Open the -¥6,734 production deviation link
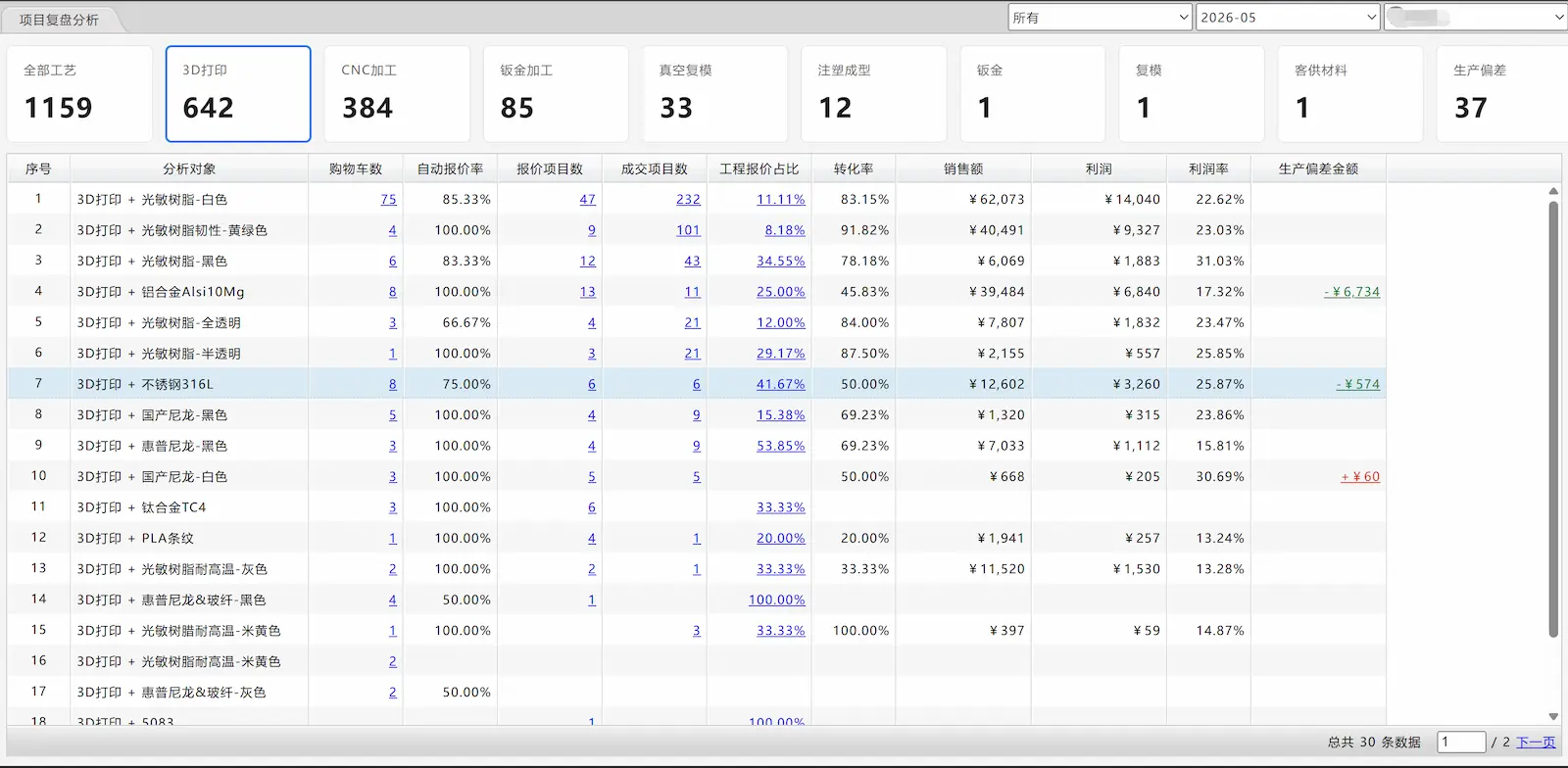The image size is (1568, 768). pos(1351,292)
